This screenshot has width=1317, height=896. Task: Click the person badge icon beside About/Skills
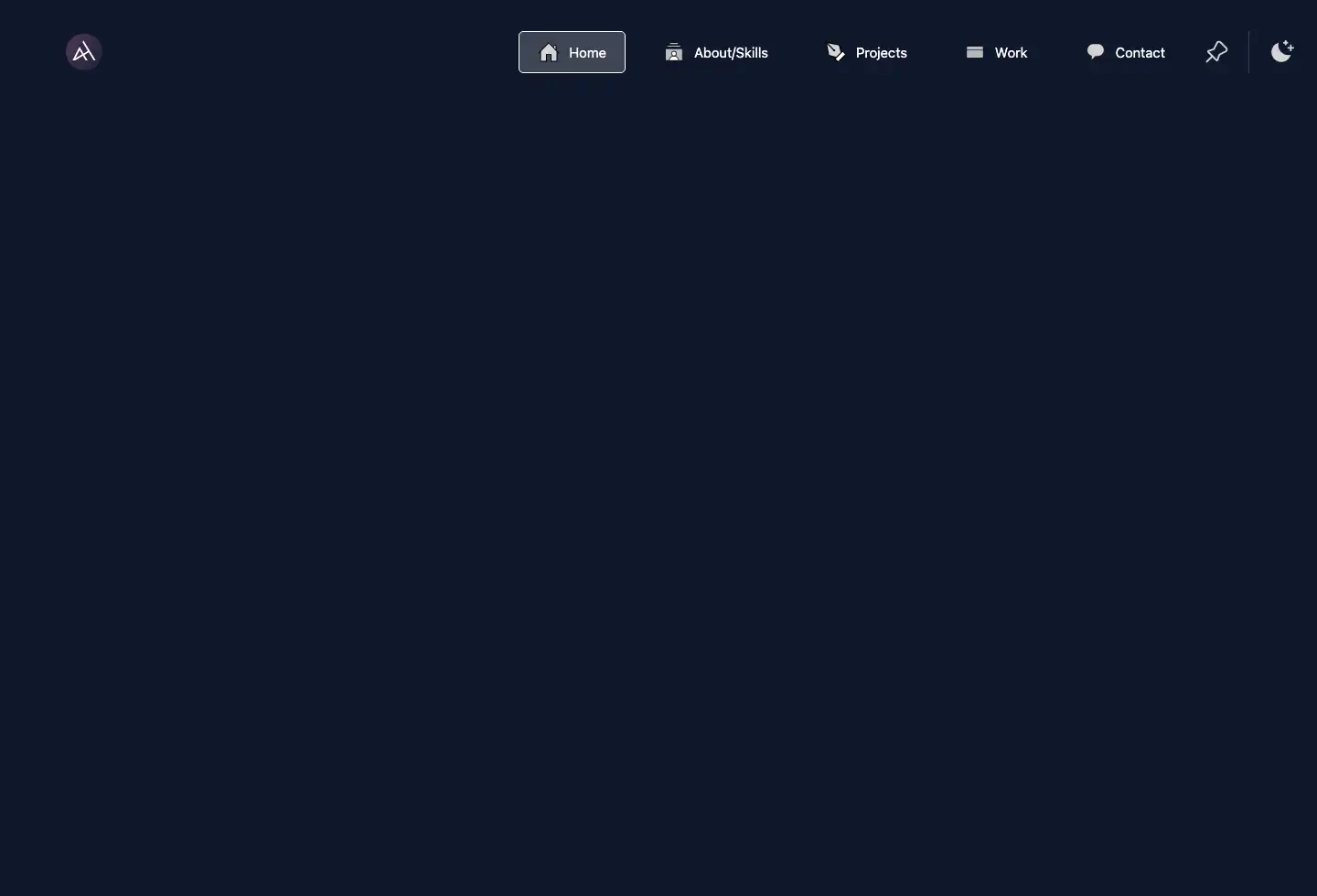(x=674, y=52)
